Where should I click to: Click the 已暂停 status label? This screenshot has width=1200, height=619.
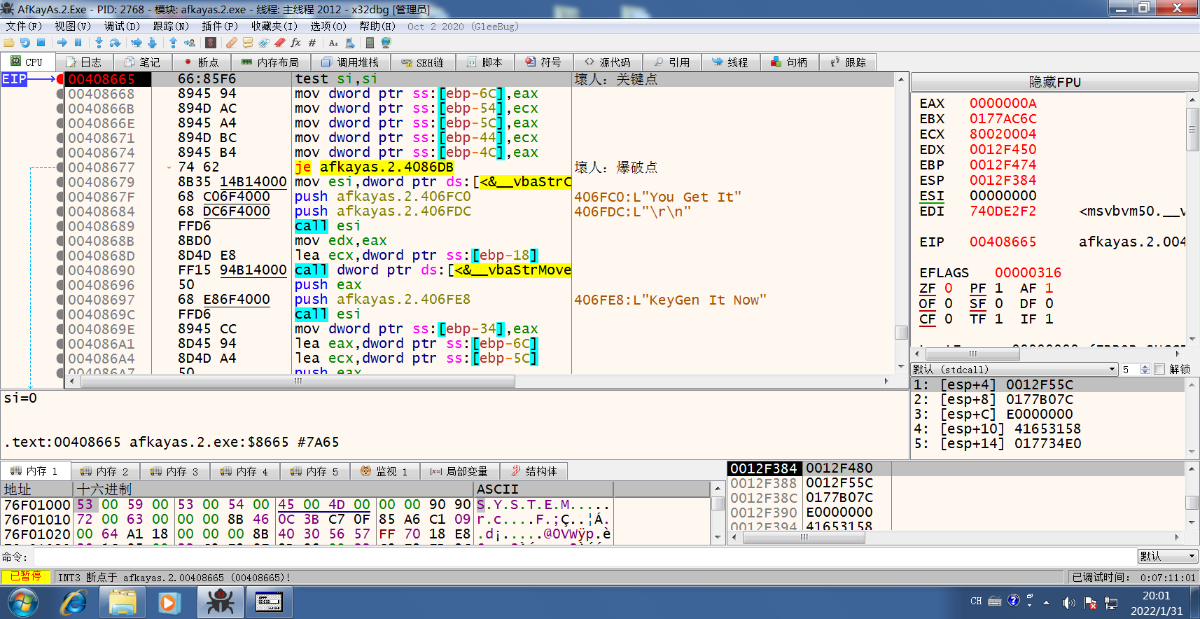click(x=24, y=577)
